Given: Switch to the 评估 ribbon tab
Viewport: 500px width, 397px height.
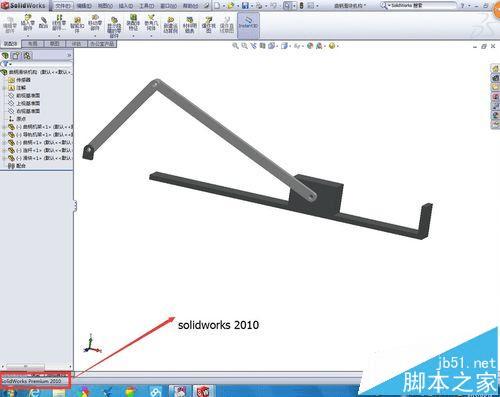Looking at the screenshot, I should (76, 44).
